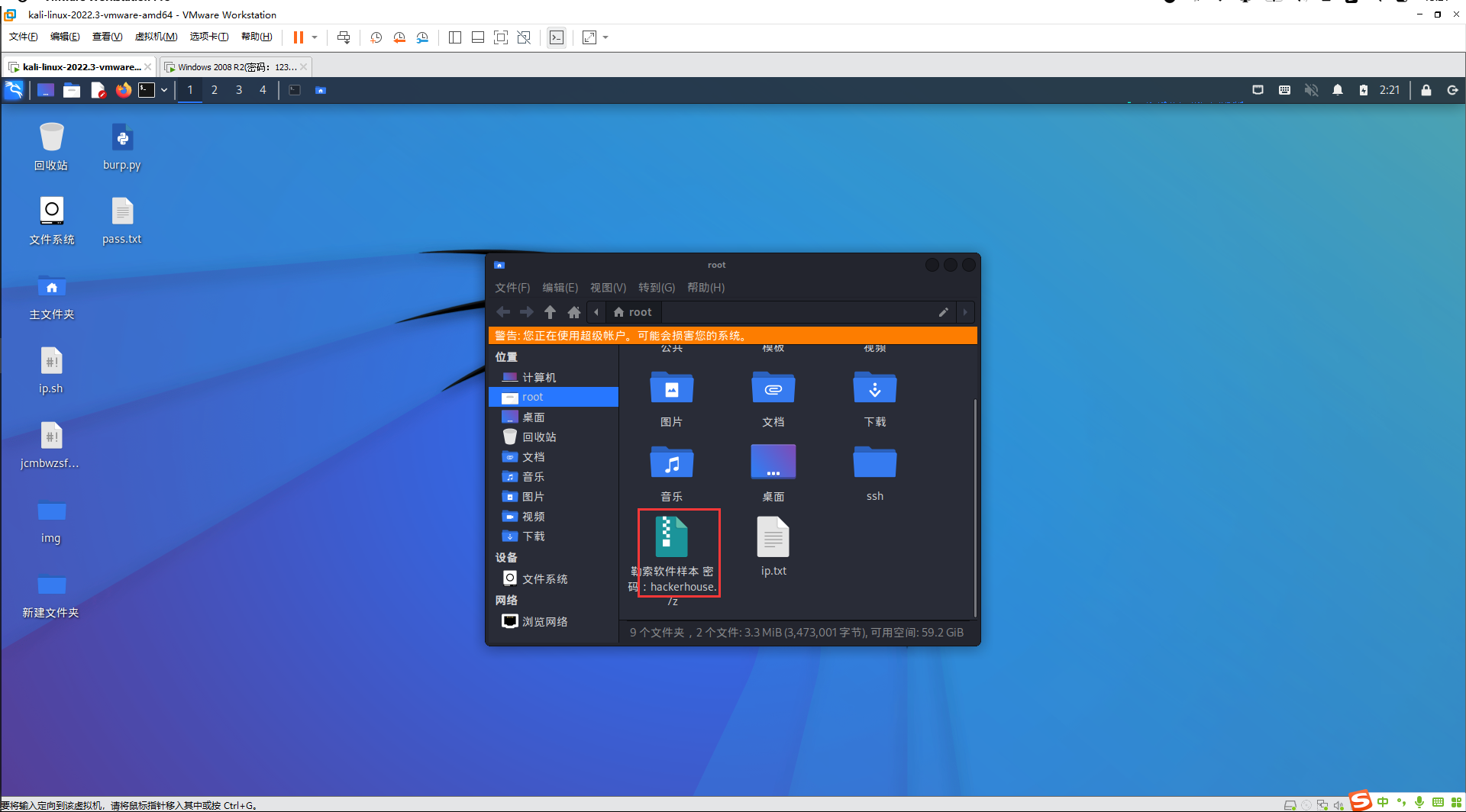Switch to workspace 4
Screen dimensions: 1466x812
click(263, 90)
